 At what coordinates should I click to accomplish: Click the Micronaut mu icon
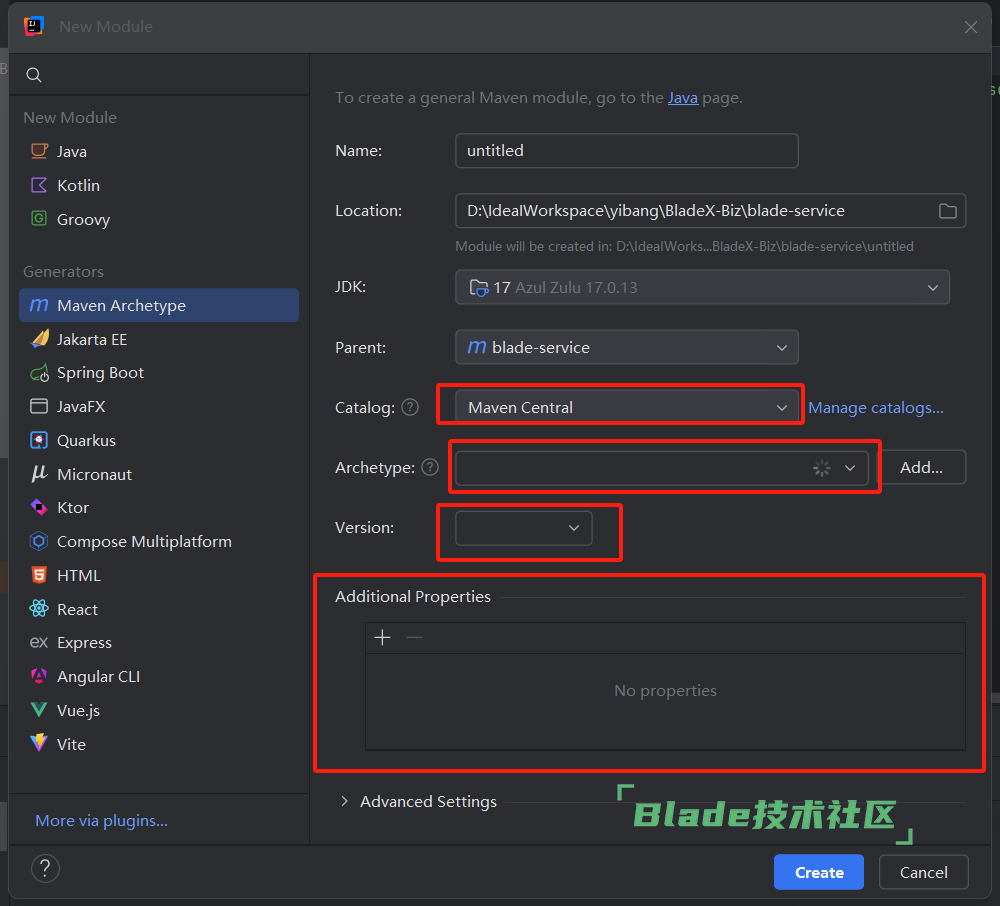coord(39,473)
